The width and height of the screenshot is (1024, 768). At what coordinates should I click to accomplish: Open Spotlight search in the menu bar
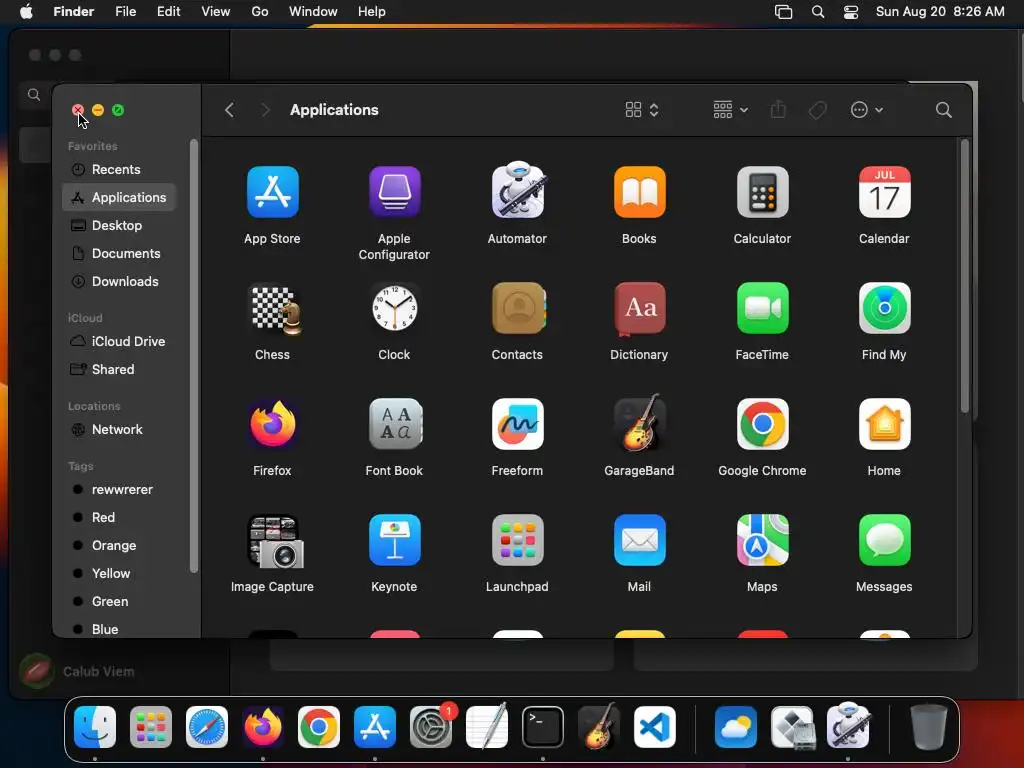tap(818, 12)
